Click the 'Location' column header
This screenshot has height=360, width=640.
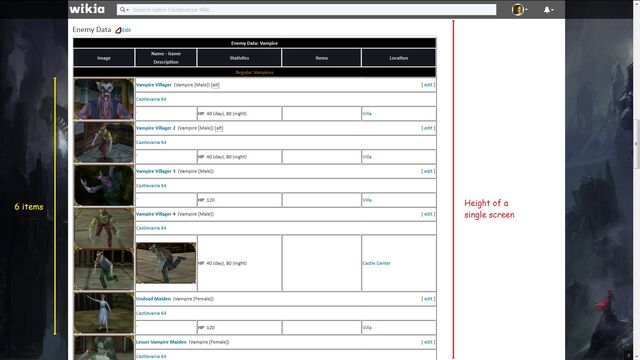click(x=399, y=58)
